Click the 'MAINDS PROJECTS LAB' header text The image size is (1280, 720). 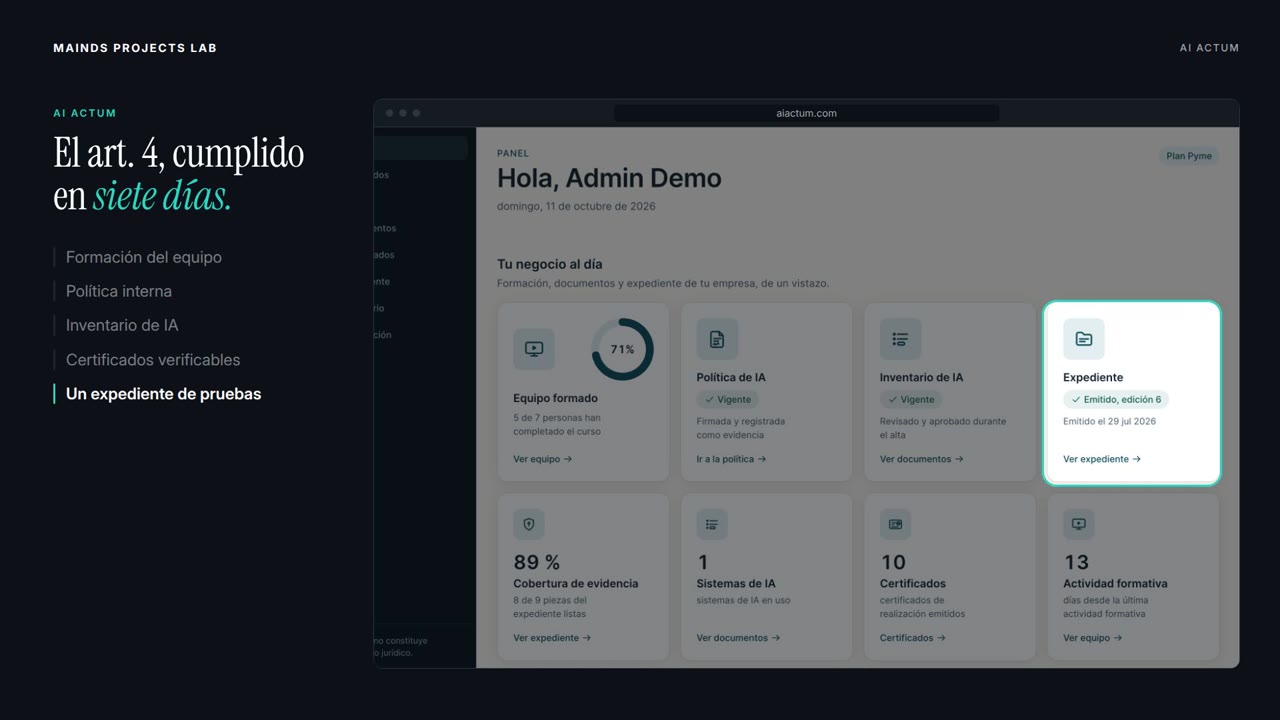pyautogui.click(x=135, y=48)
